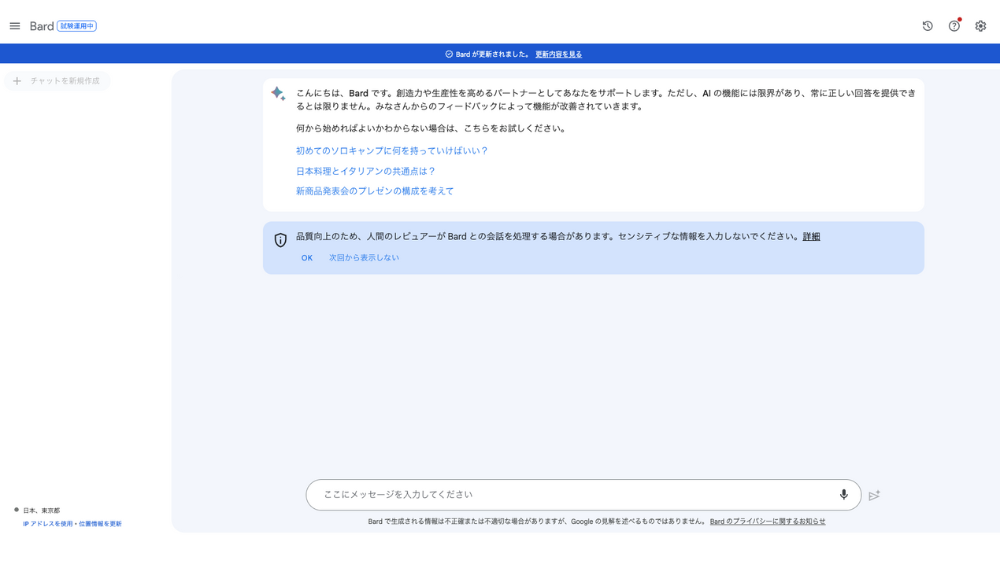1000x562 pixels.
Task: Click the plus icon for new chat
Action: coord(17,81)
